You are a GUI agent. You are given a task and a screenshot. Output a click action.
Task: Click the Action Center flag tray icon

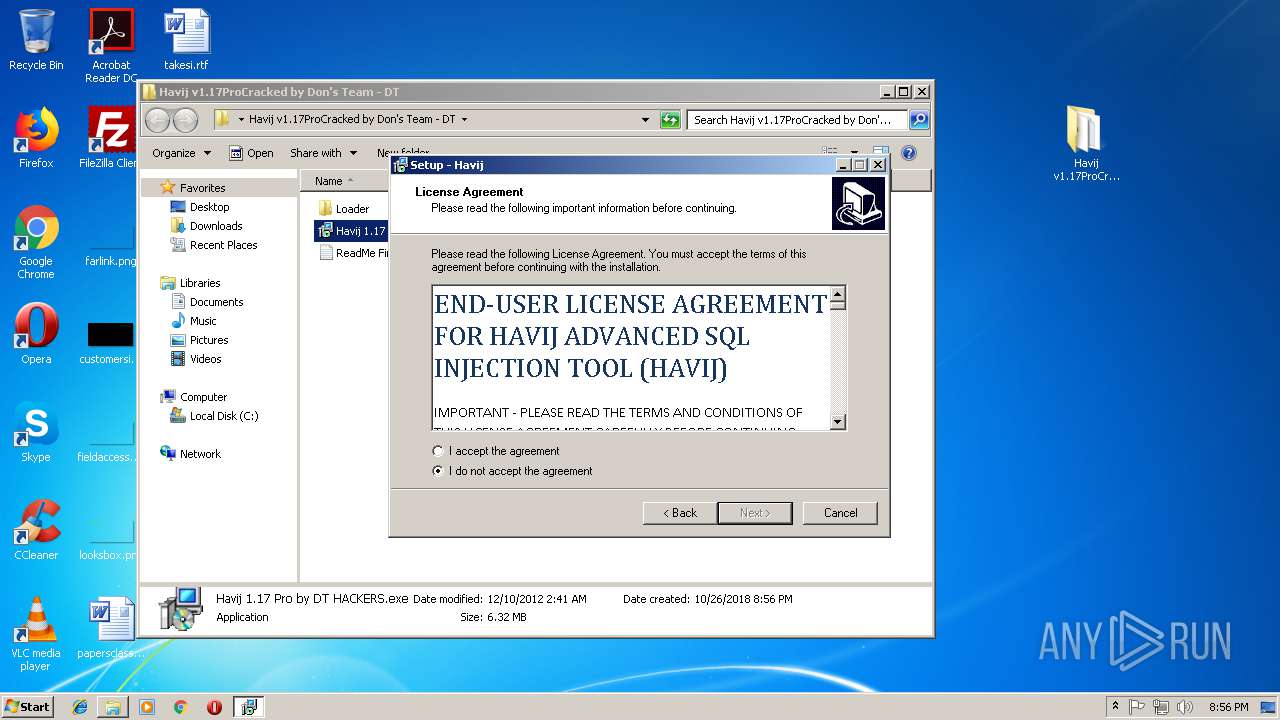[1137, 707]
